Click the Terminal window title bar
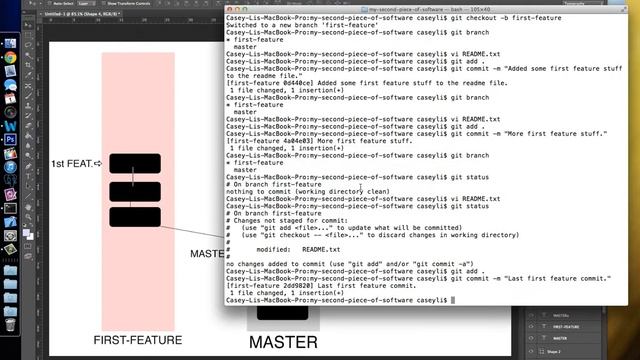Image resolution: width=640 pixels, height=360 pixels. [426, 9]
